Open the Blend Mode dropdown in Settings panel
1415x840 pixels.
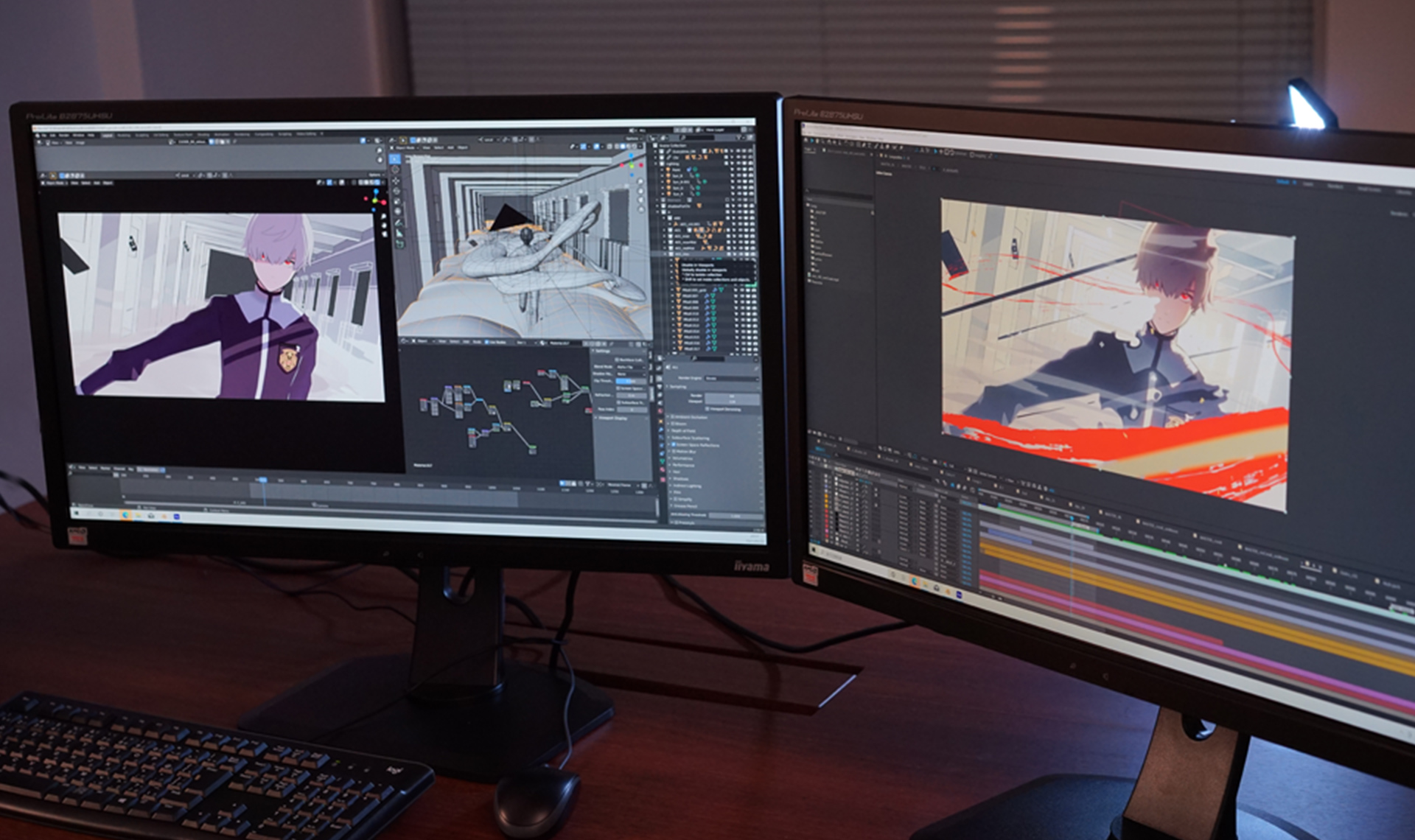(x=631, y=366)
